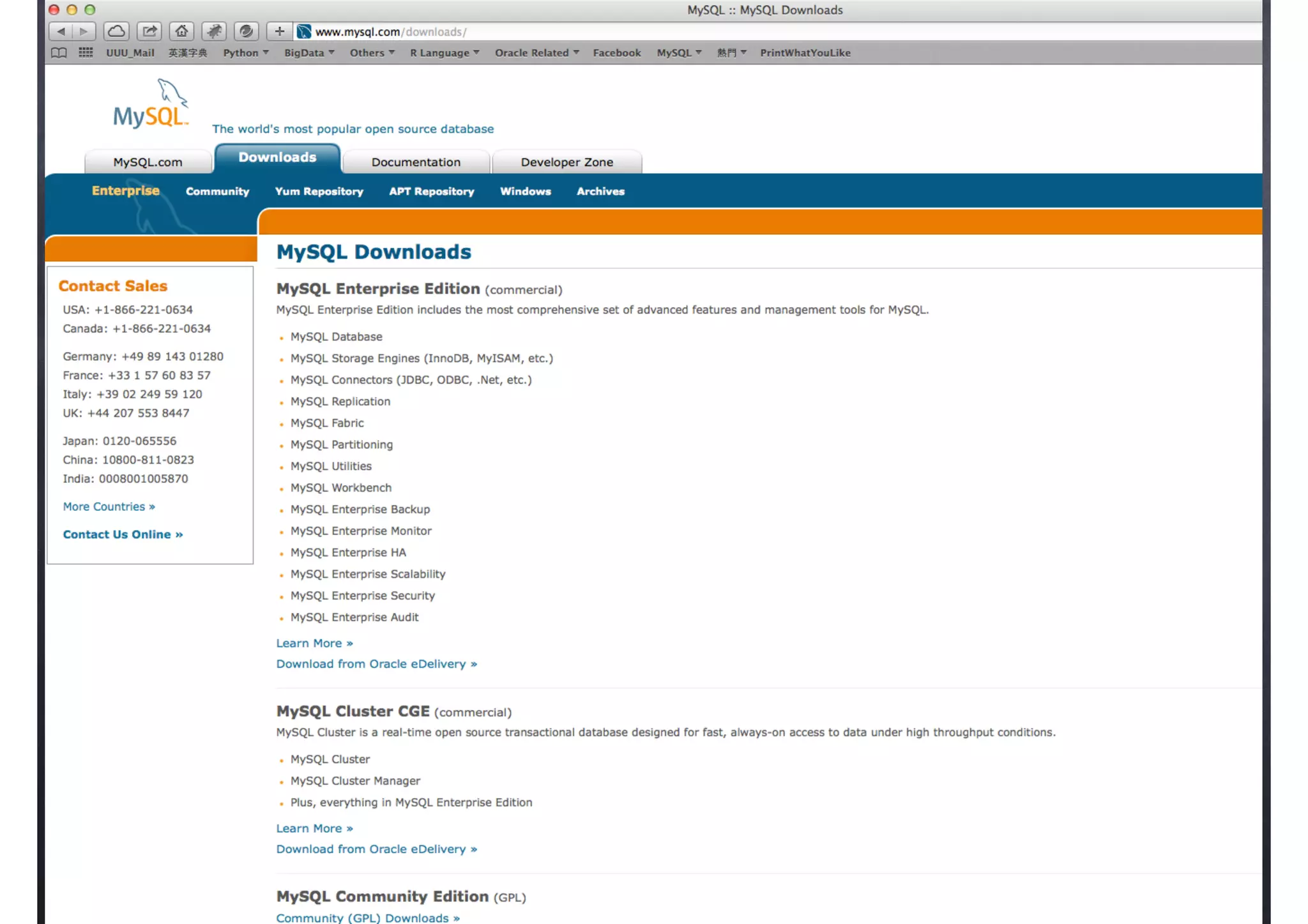Click the India: 0008001005870 line

(125, 478)
